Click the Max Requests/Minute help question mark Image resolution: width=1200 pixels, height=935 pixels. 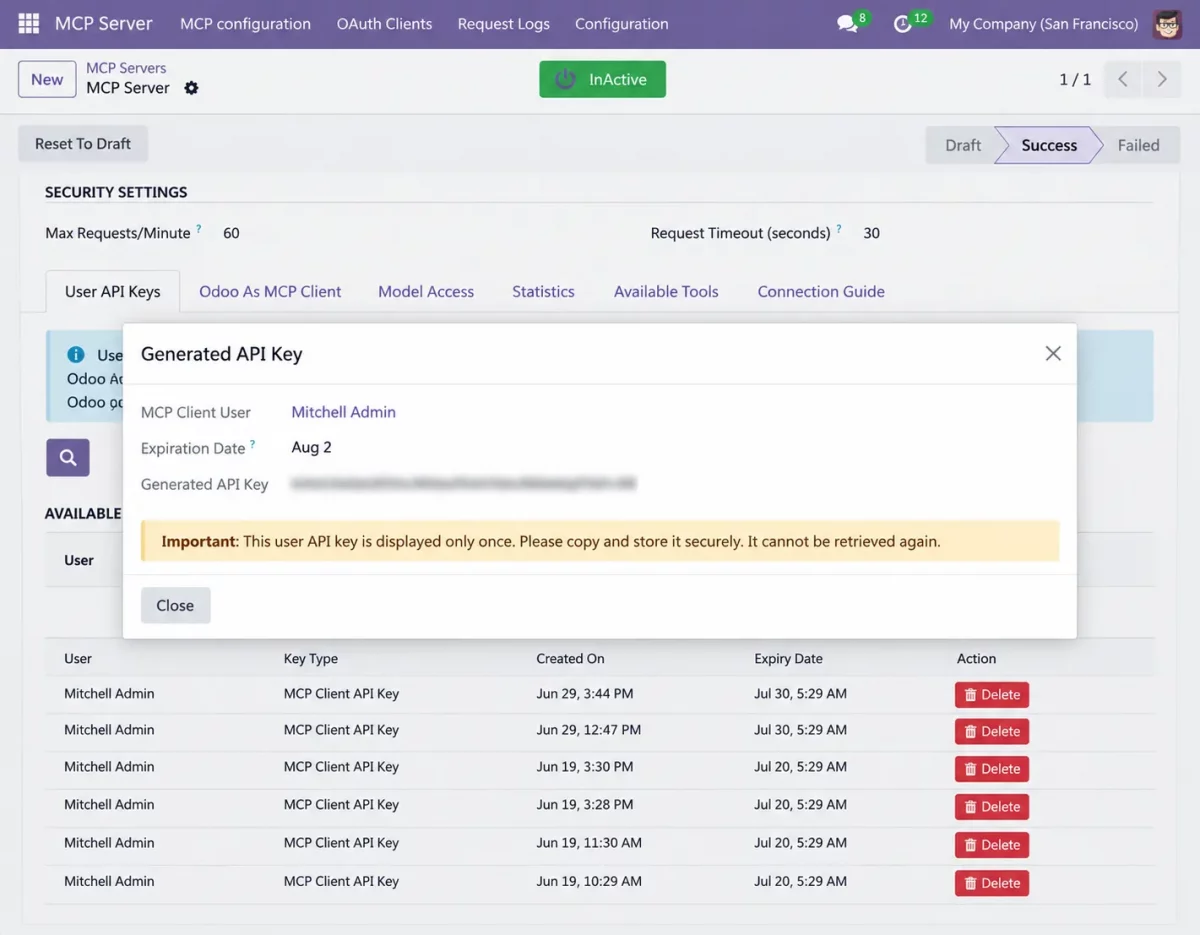199,228
